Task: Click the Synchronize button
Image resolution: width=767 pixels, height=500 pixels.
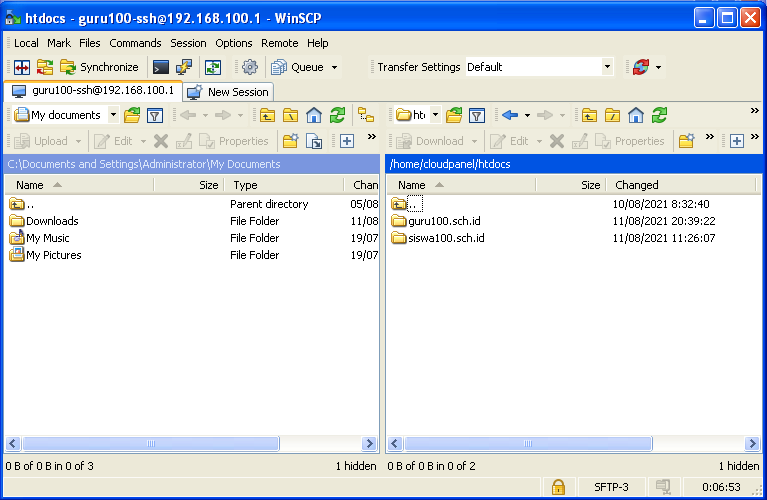Action: click(100, 67)
